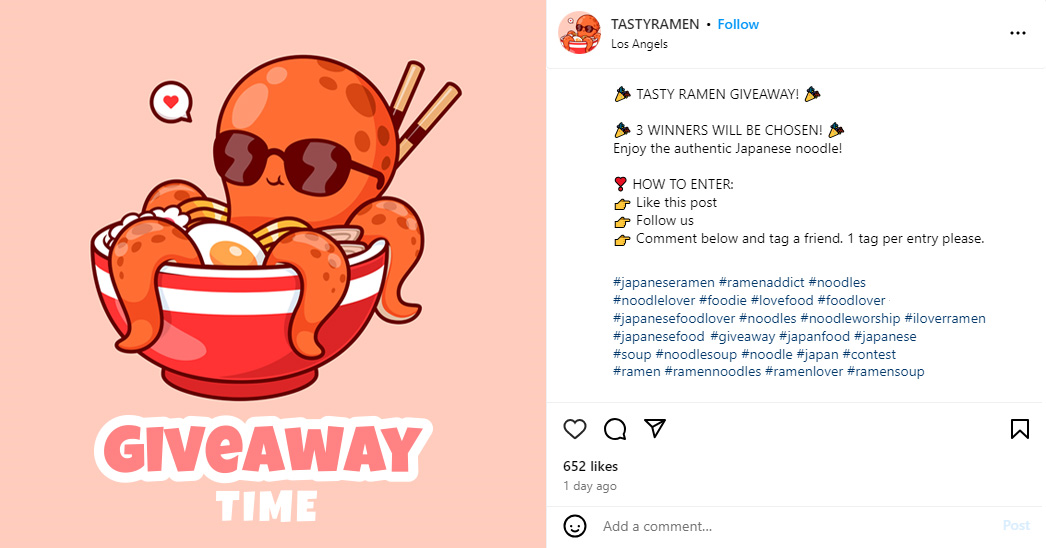The image size is (1046, 548).
Task: Open the #giveaway hashtag
Action: point(742,336)
